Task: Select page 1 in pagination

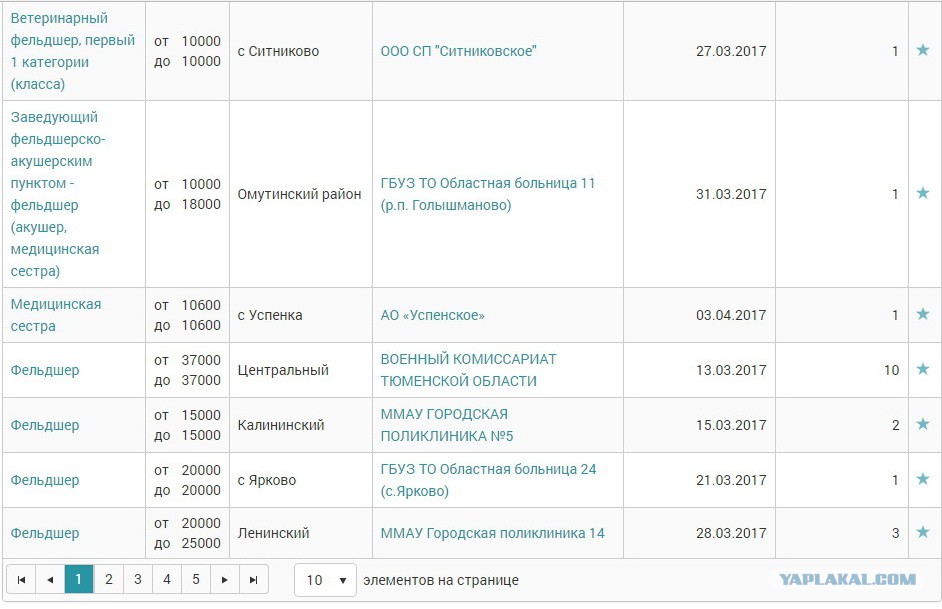Action: pyautogui.click(x=79, y=580)
